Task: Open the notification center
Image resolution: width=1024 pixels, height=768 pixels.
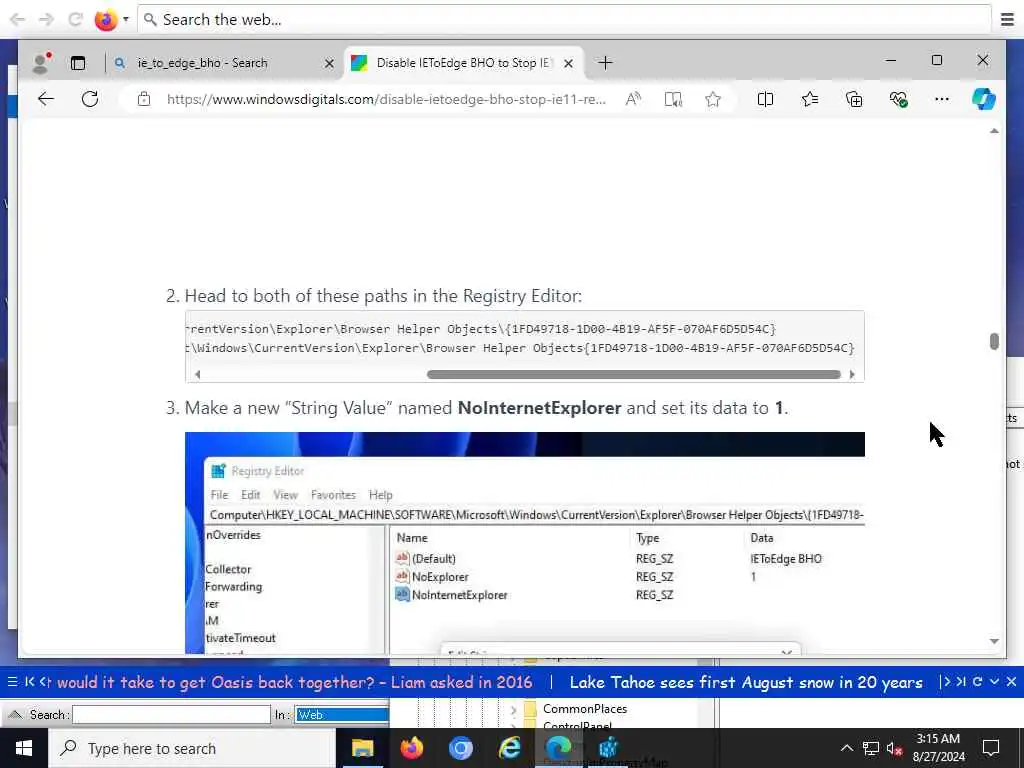Action: pyautogui.click(x=991, y=748)
